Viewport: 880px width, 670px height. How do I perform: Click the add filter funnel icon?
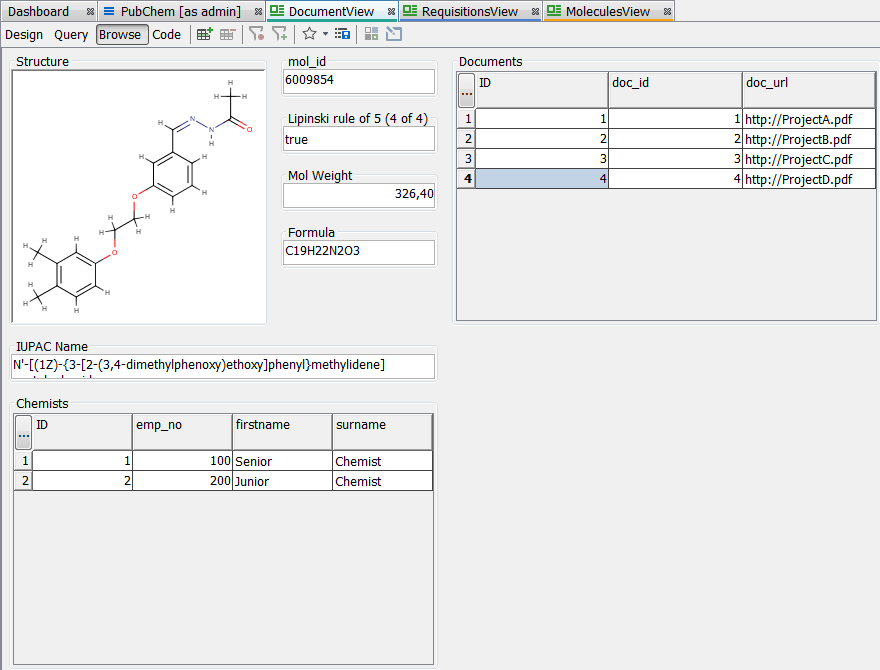click(280, 34)
